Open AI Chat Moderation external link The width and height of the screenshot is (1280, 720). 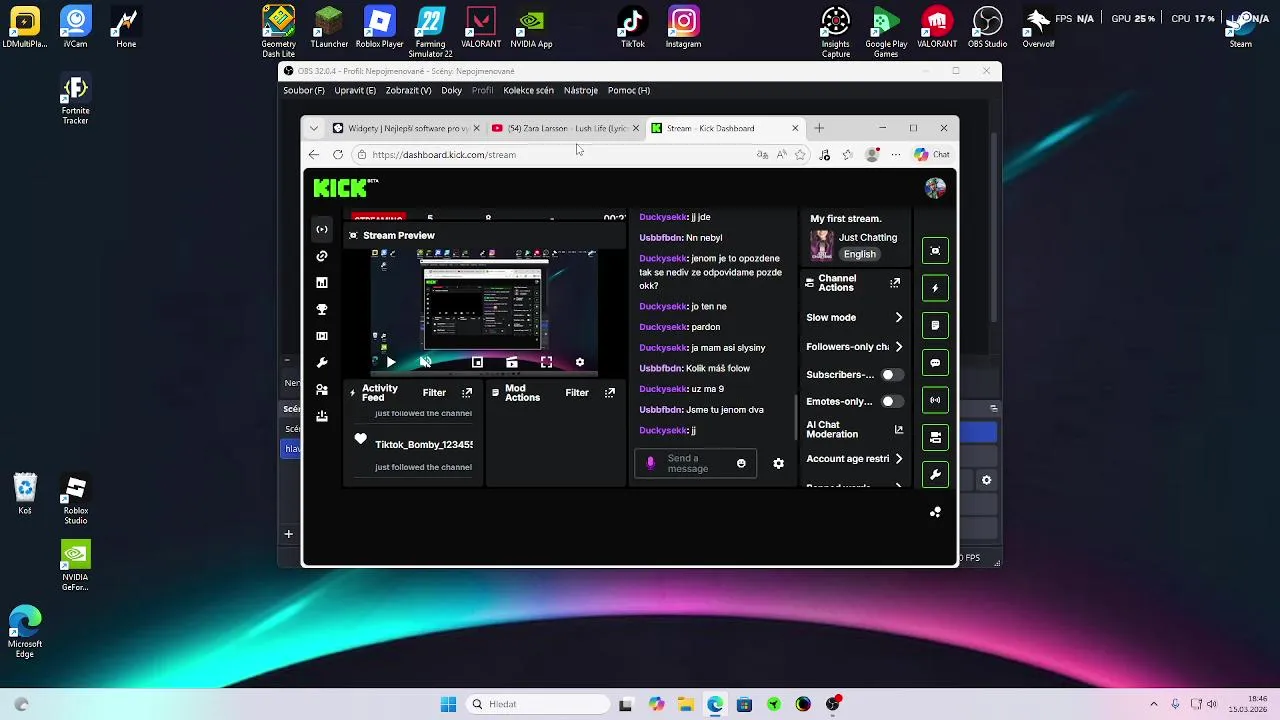898,430
